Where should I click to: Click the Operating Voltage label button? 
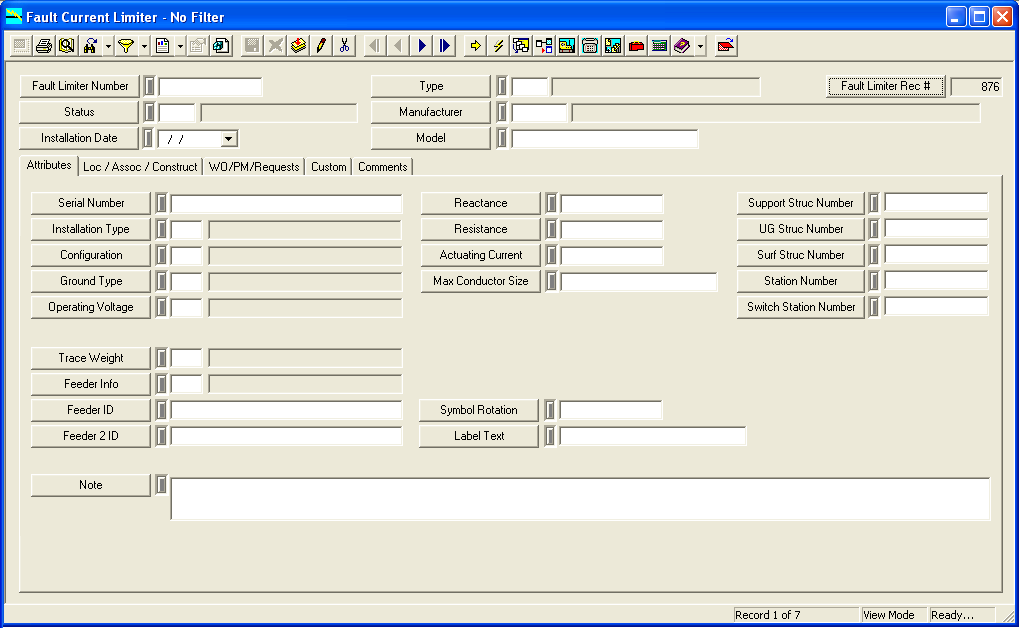click(91, 307)
